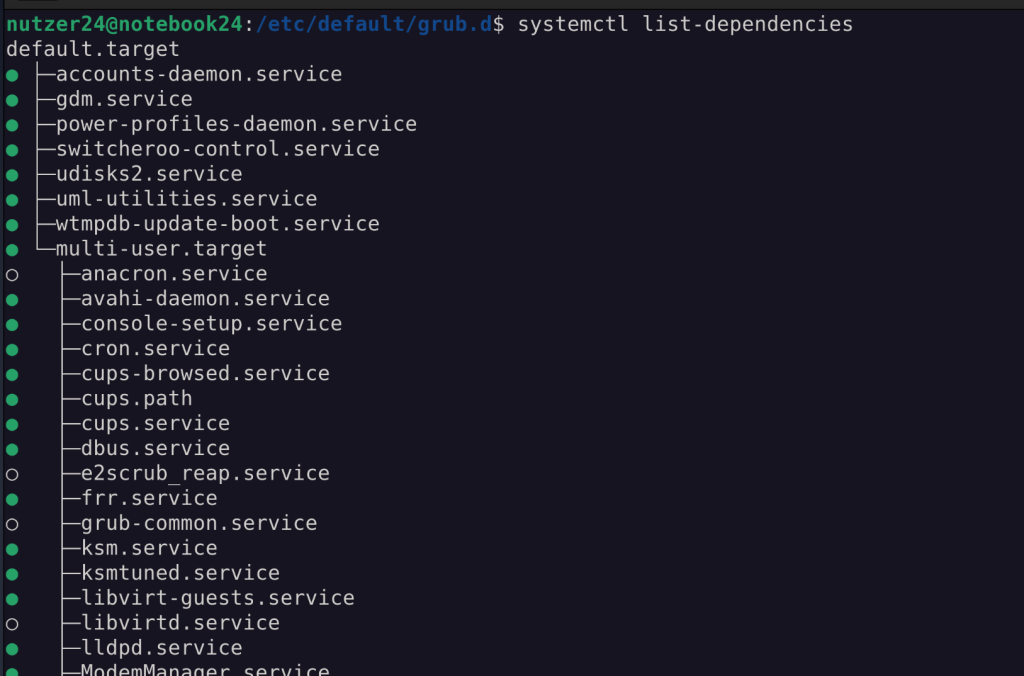Click 'cups.path' entry

coord(136,398)
